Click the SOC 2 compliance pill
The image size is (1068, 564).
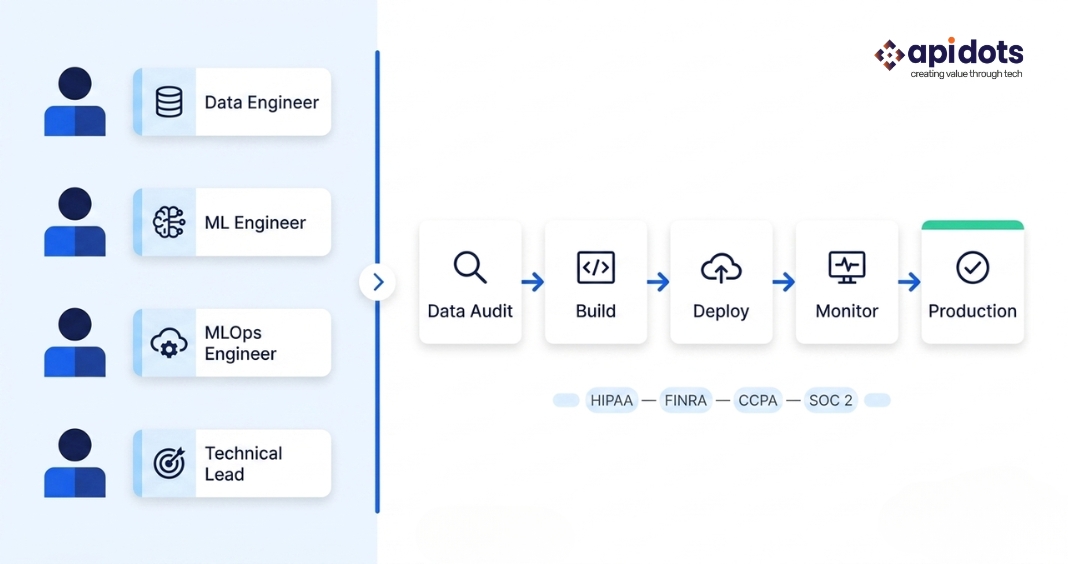(830, 401)
